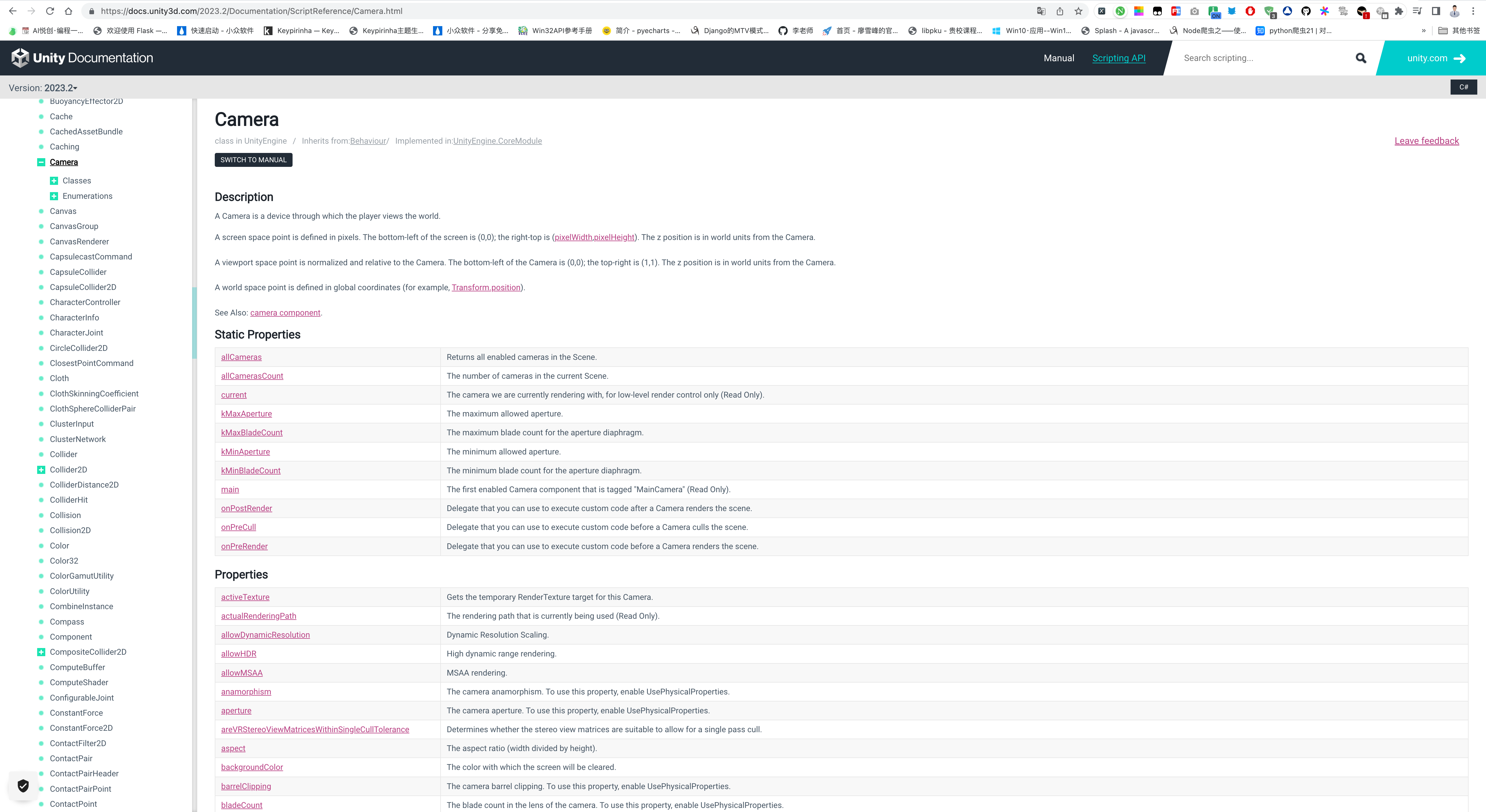This screenshot has height=812, width=1486.
Task: Open the UnityEngine.CoreModule link
Action: coord(497,141)
